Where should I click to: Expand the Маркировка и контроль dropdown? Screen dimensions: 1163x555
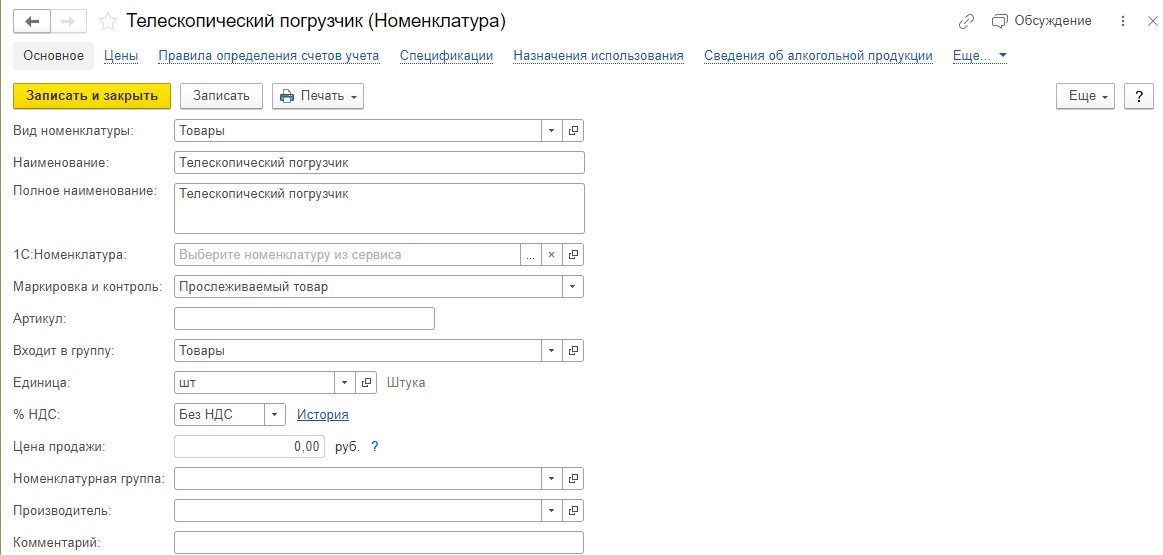pyautogui.click(x=573, y=286)
